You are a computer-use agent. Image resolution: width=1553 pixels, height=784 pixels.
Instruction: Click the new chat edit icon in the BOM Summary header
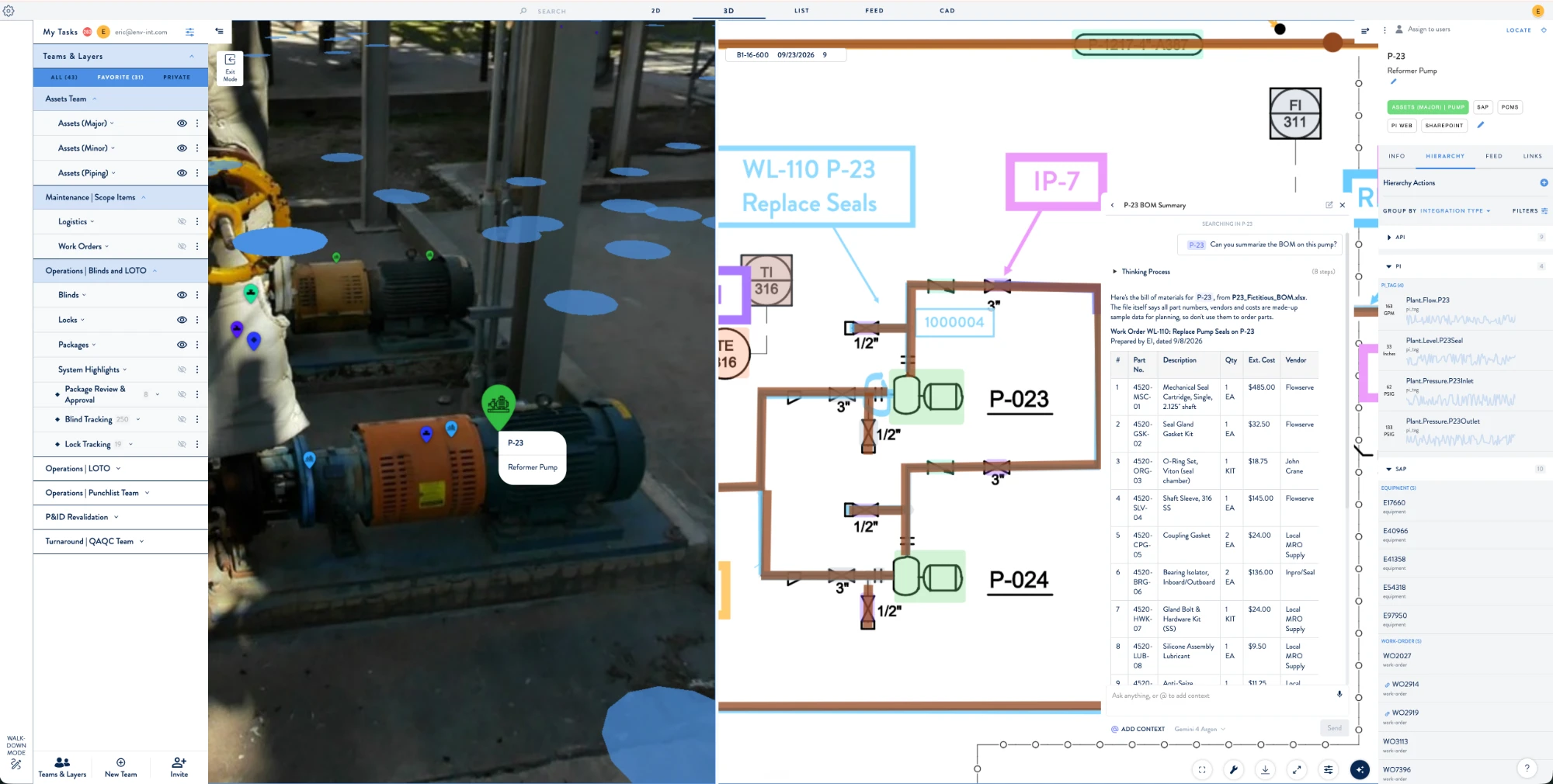point(1329,205)
